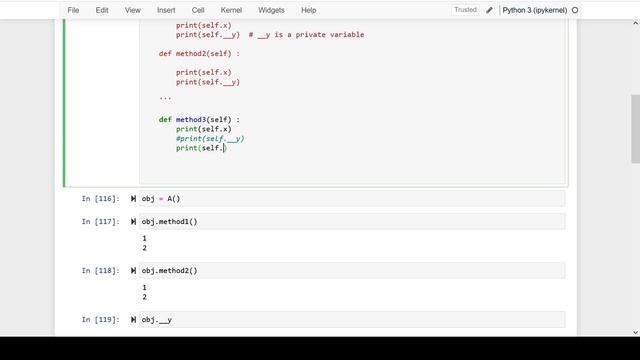The height and width of the screenshot is (360, 640).
Task: Click the vertical scrollbar thumb
Action: (635, 129)
